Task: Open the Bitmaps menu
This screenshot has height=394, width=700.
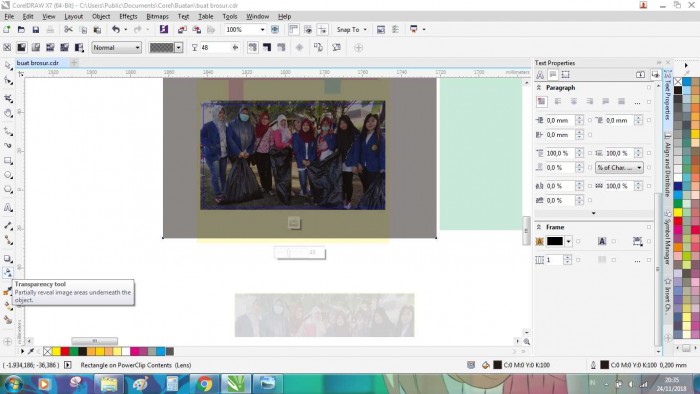Action: [x=157, y=17]
